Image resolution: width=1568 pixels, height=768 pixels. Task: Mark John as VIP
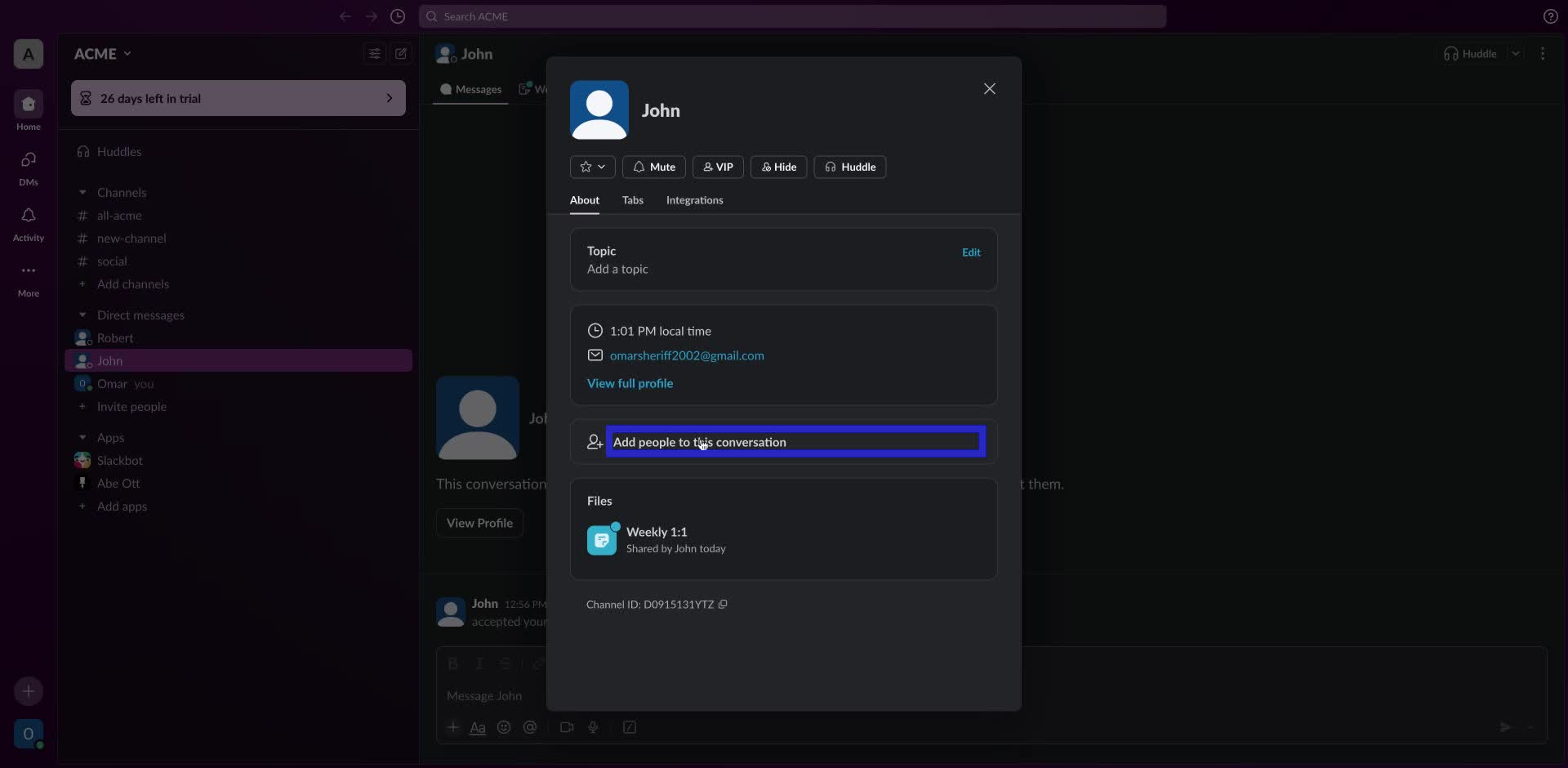pyautogui.click(x=717, y=167)
